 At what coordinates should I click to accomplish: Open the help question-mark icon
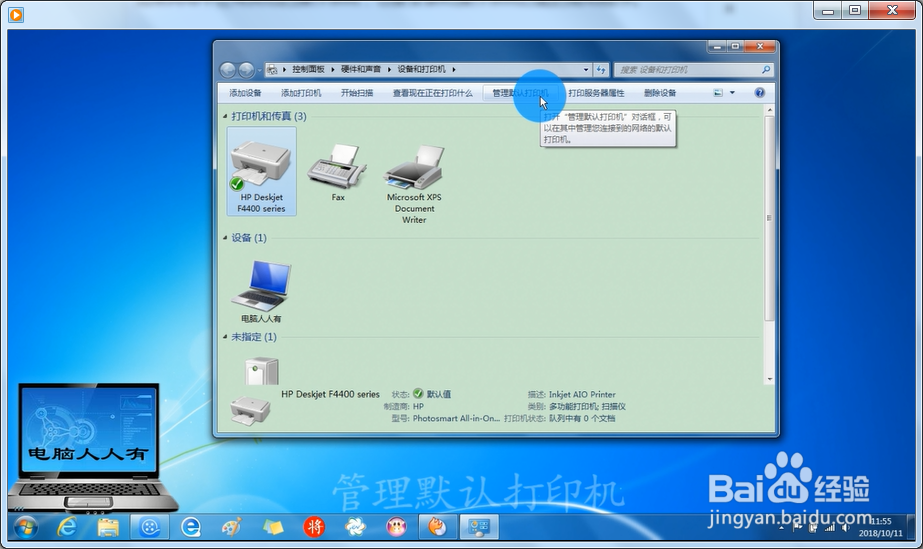coord(759,92)
